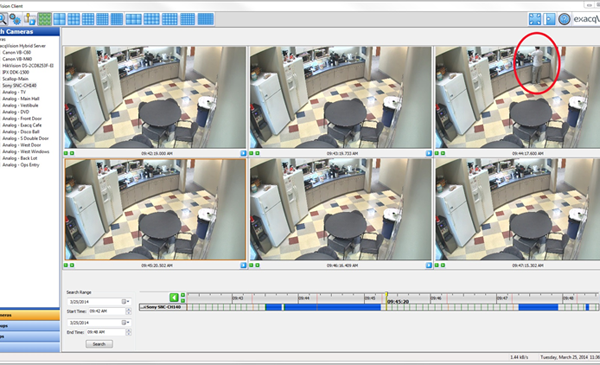
Task: Switch to the 2x2 square grid layout
Action: 59,19
